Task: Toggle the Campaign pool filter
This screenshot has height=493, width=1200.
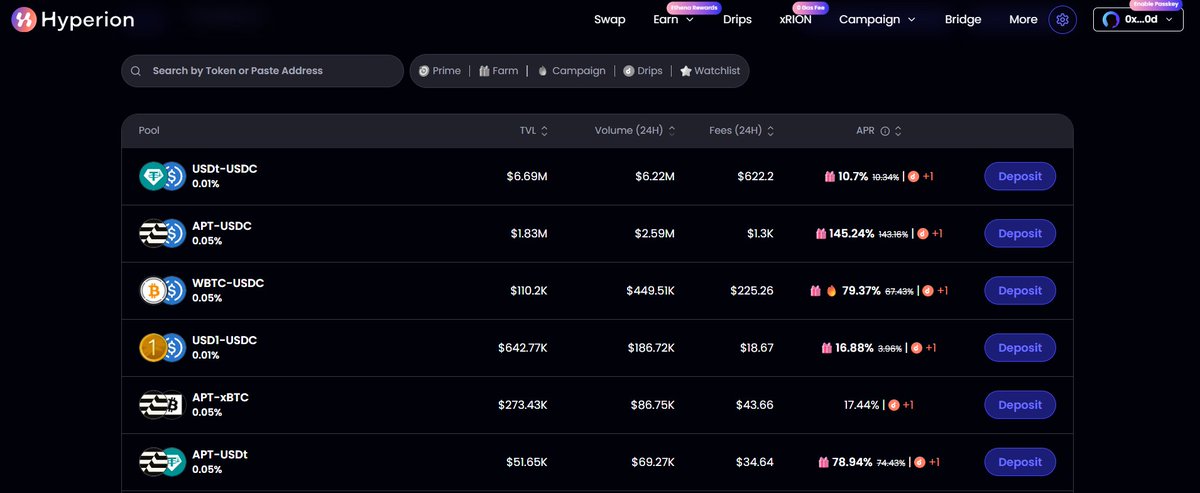Action: (571, 71)
